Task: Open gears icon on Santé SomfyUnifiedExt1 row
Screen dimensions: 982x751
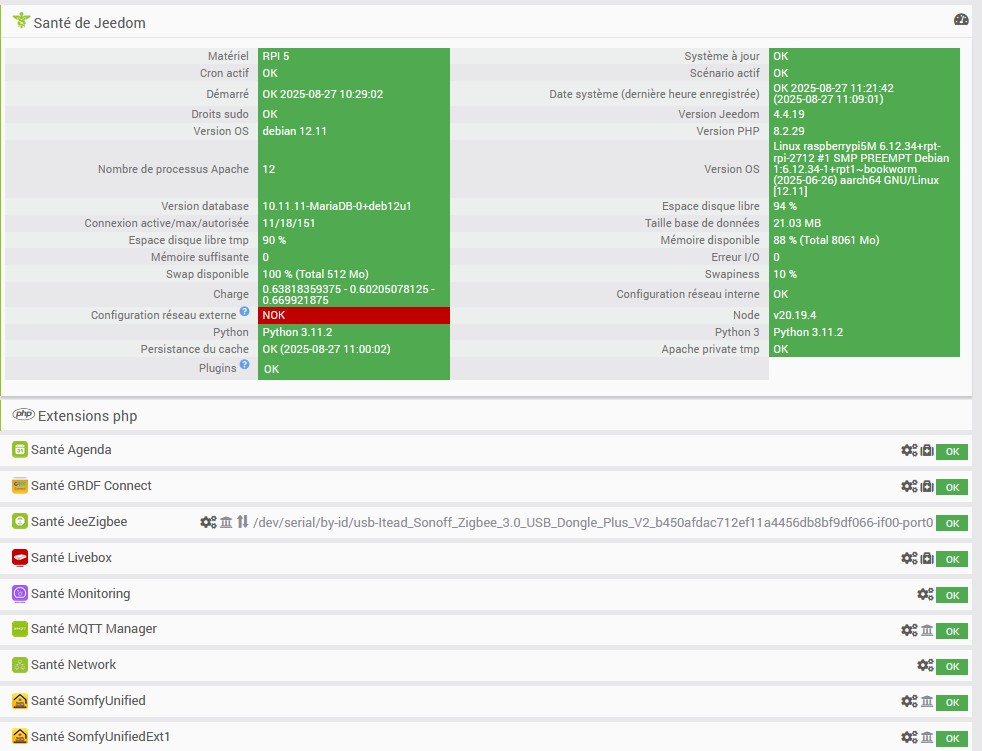Action: [909, 737]
